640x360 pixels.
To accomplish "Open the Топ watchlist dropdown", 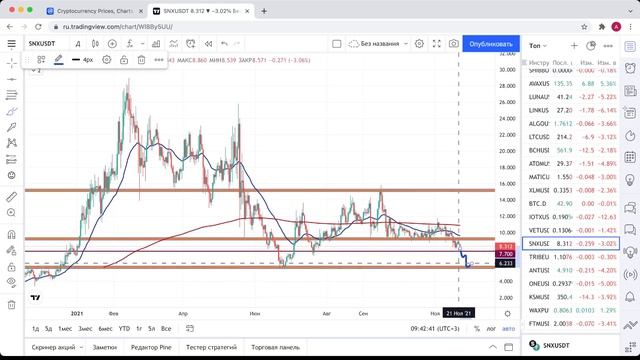I will 538,46.
